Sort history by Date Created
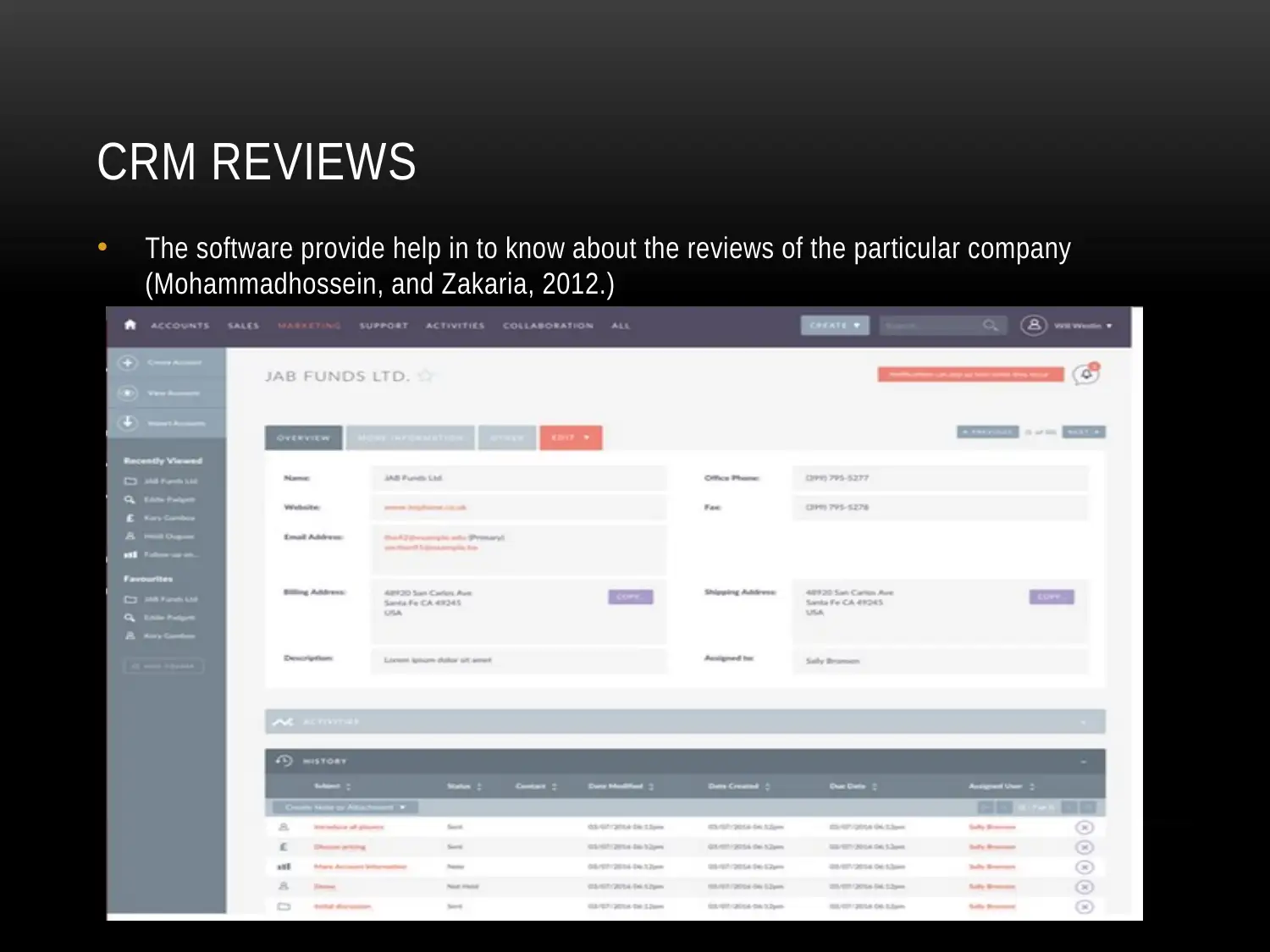1270x952 pixels. pos(739,786)
